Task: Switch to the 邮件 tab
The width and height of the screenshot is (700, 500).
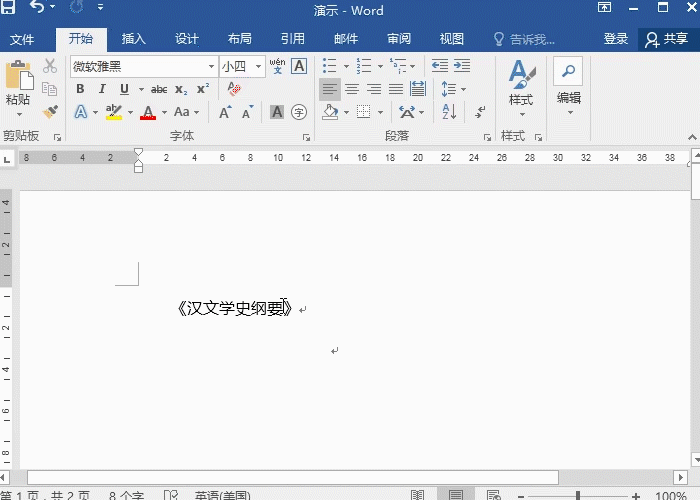Action: coord(346,39)
